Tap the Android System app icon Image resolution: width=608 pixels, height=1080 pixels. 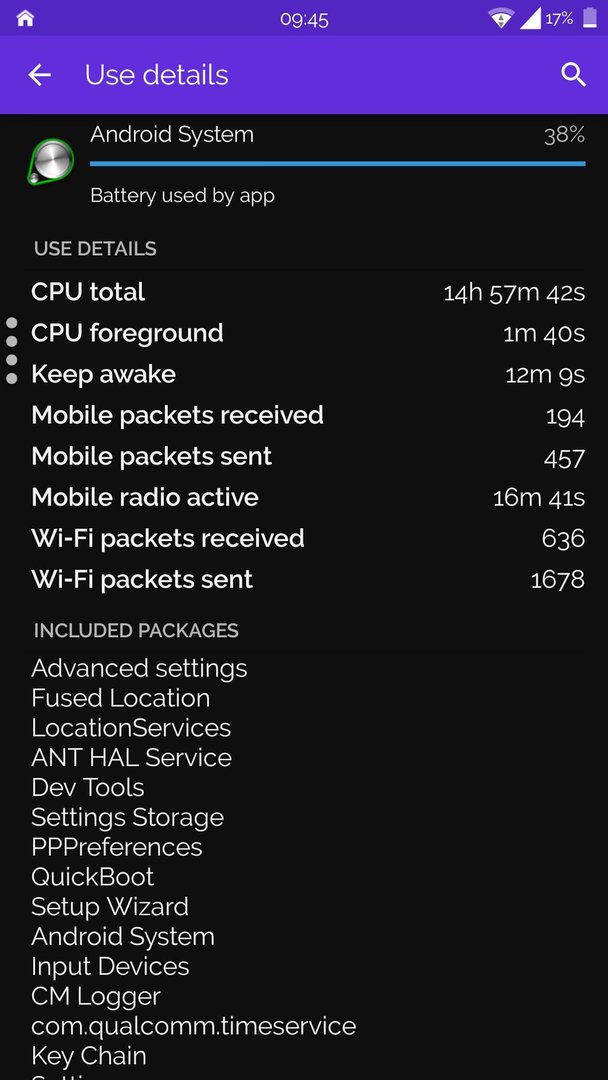coord(50,162)
